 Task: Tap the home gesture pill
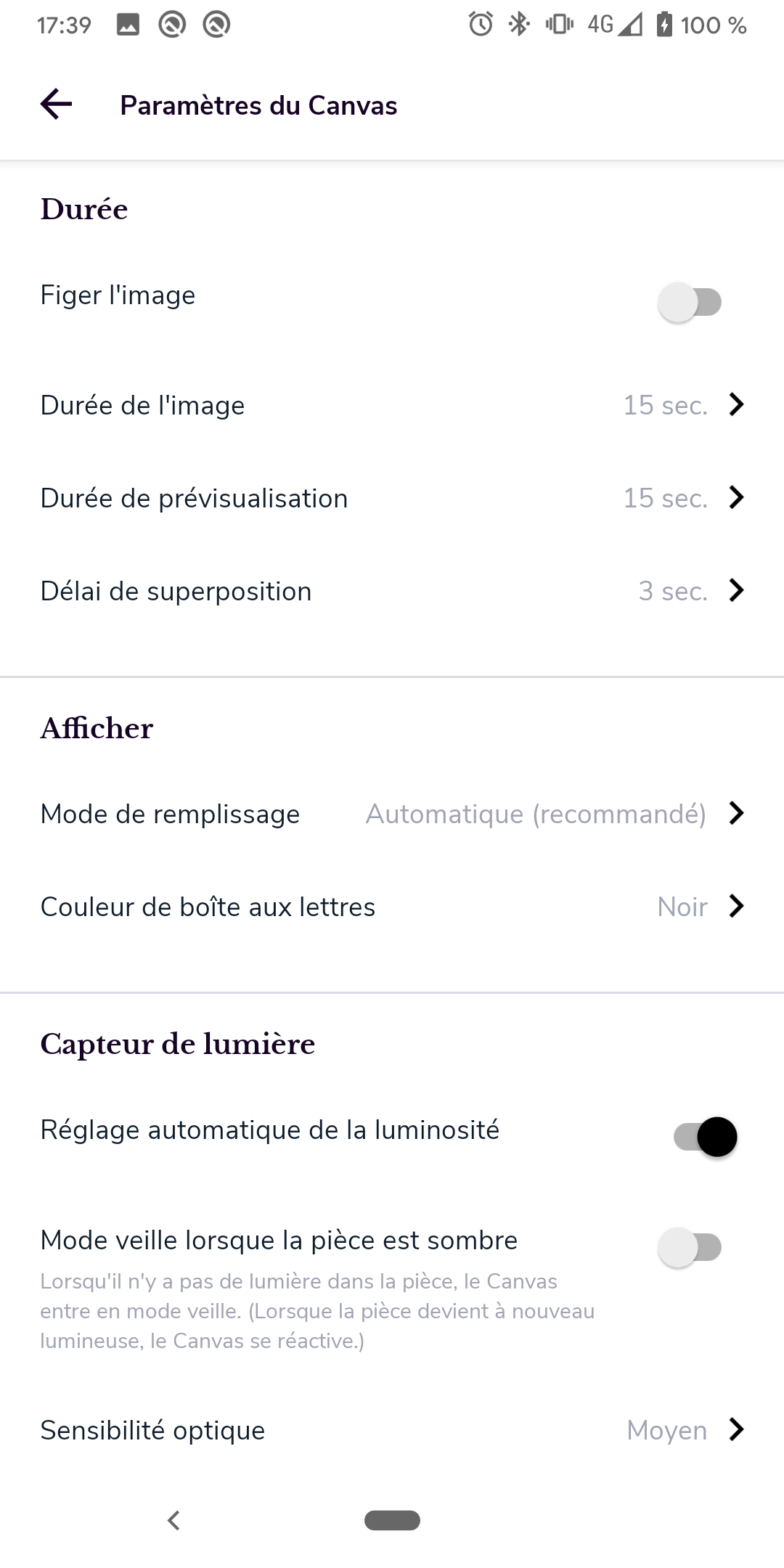(x=392, y=1520)
